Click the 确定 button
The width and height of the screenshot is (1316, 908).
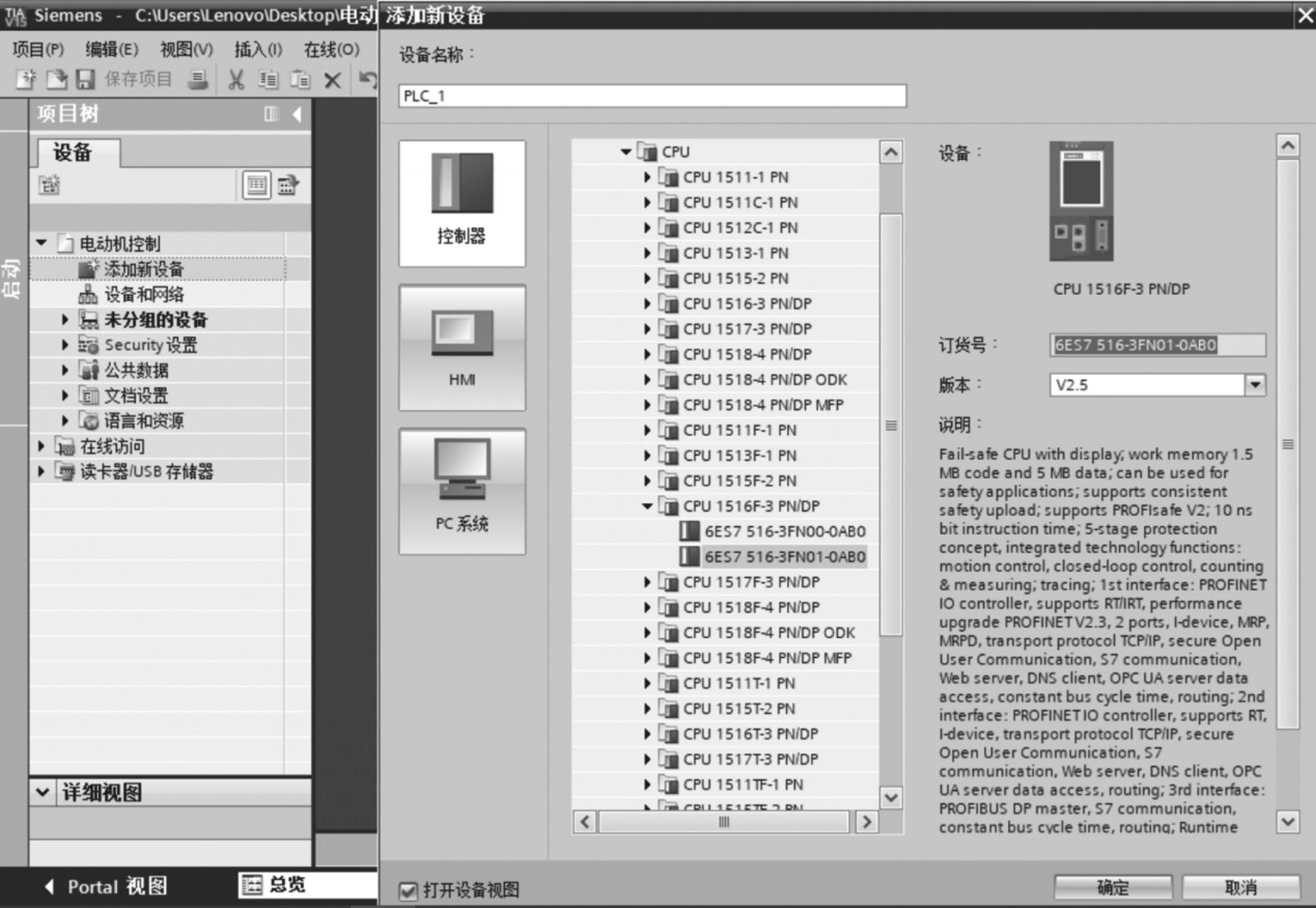[1113, 887]
